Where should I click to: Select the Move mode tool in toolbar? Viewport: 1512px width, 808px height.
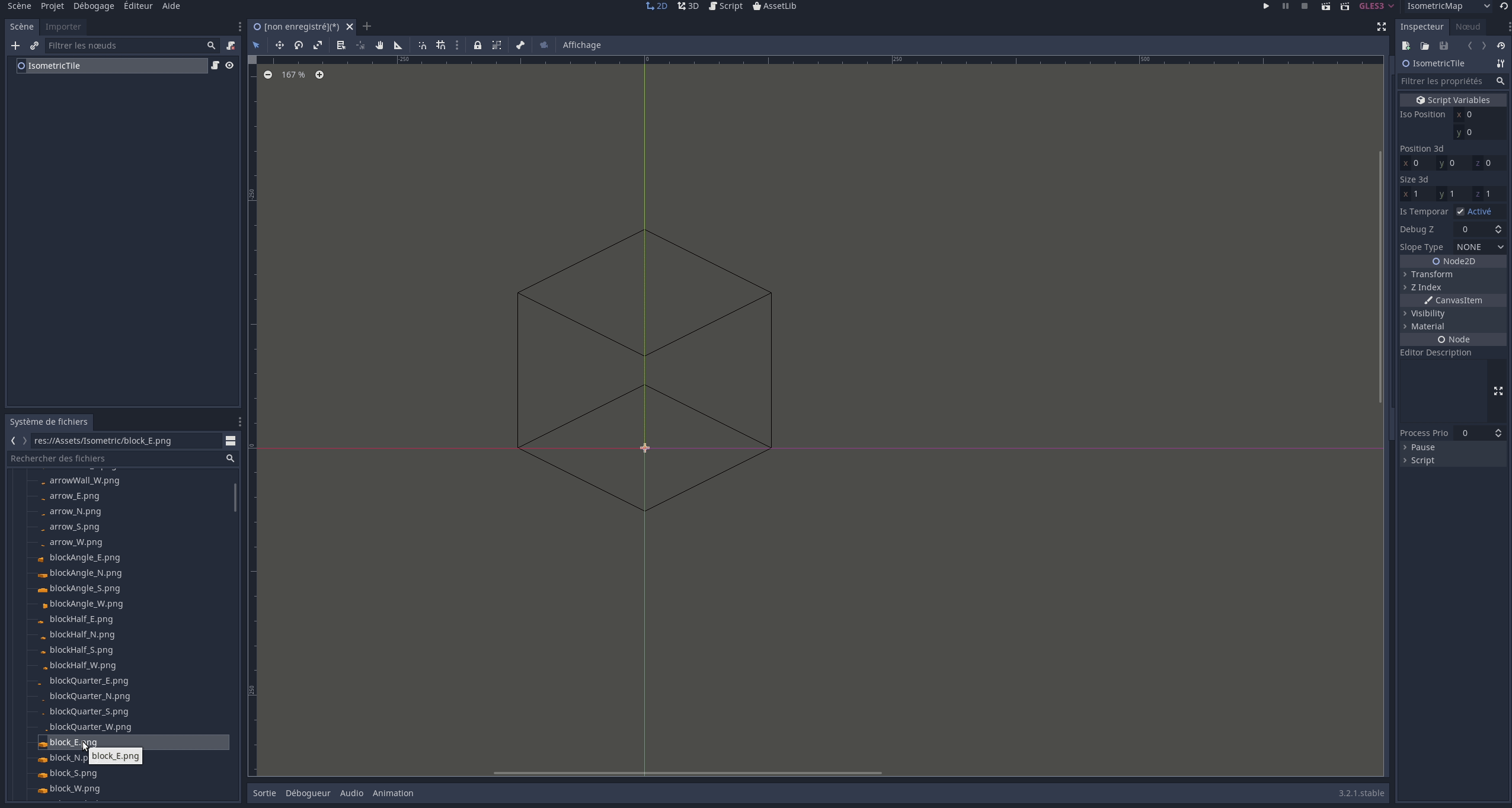(279, 45)
